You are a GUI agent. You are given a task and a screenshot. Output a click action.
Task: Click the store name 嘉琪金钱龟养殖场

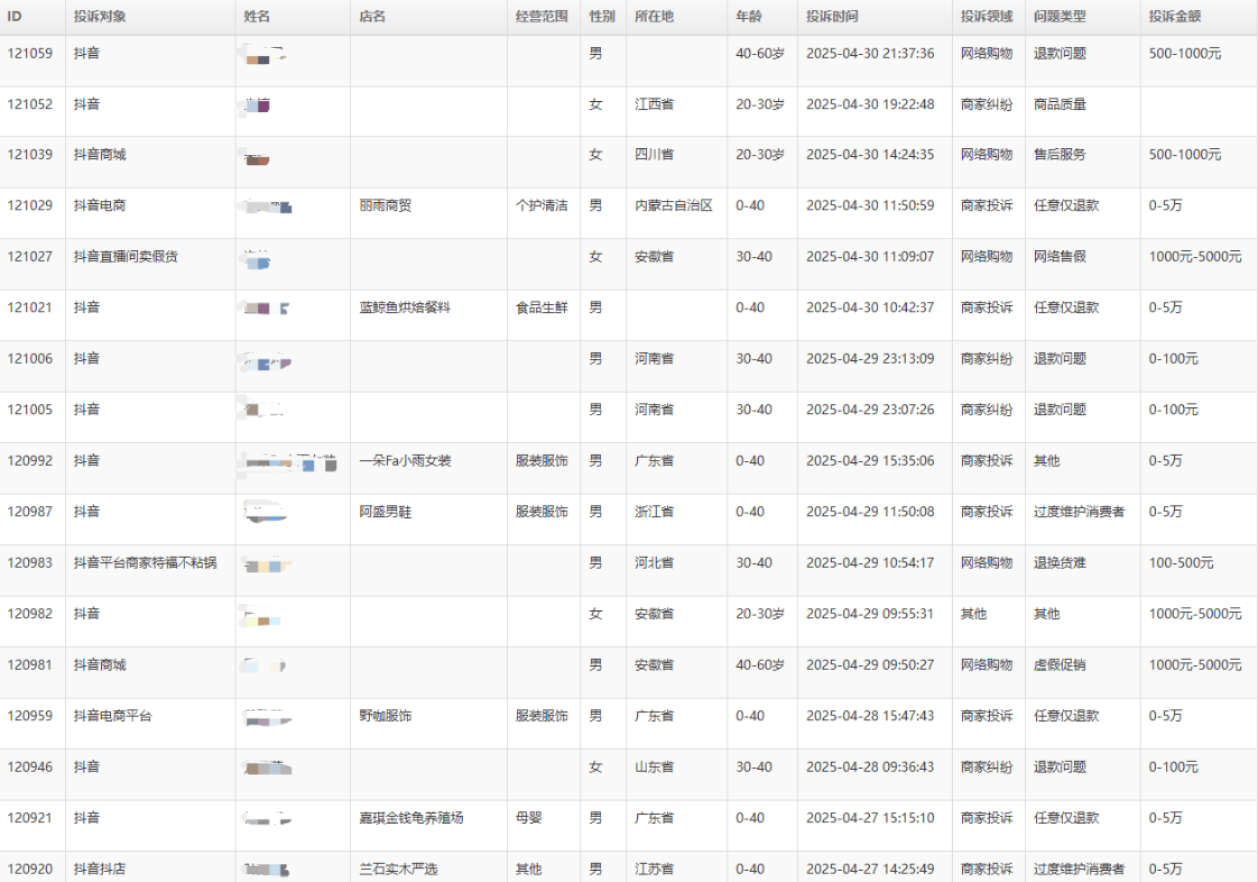point(411,818)
